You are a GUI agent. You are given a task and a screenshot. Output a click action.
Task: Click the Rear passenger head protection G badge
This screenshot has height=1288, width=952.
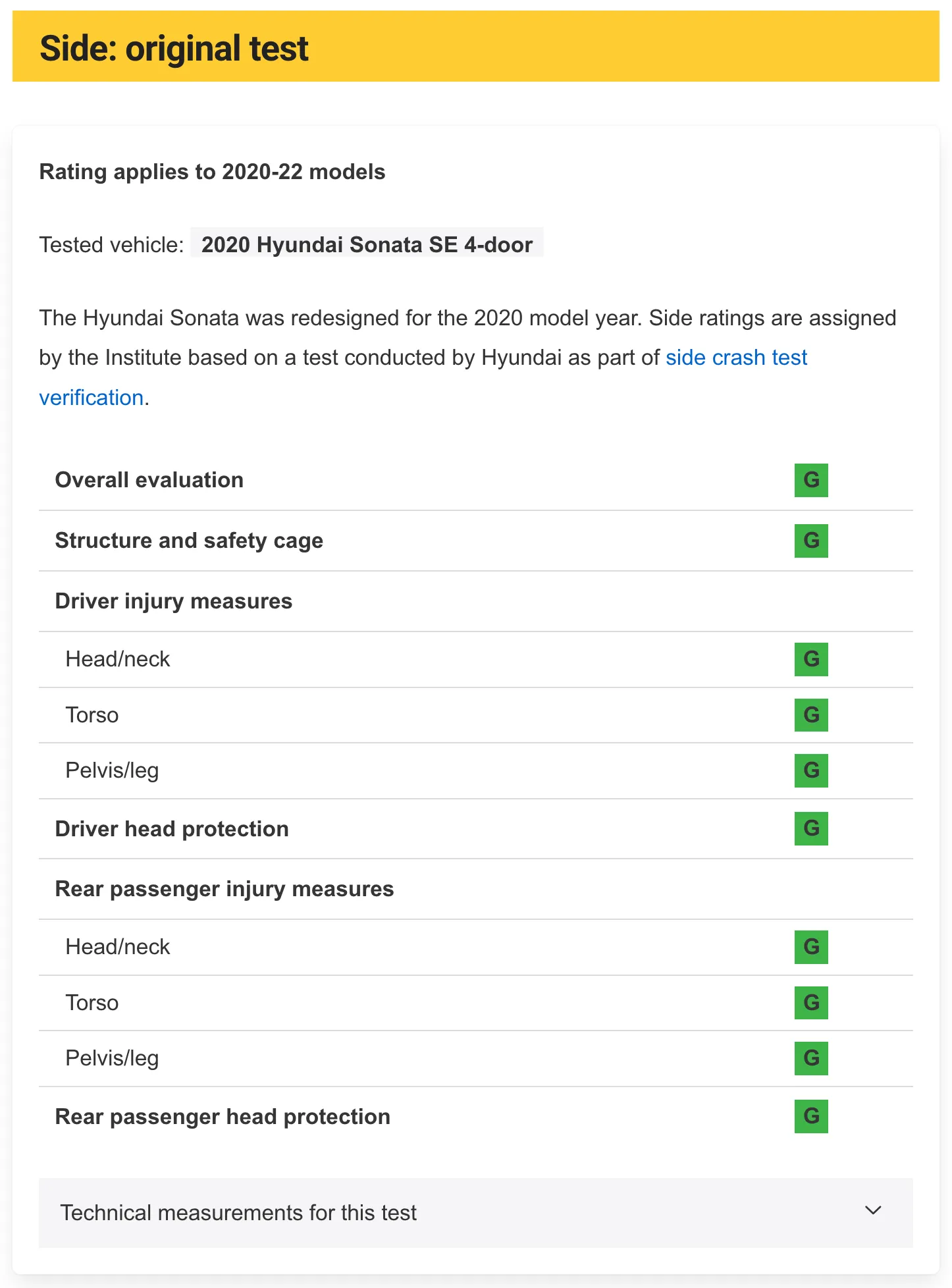coord(811,1116)
